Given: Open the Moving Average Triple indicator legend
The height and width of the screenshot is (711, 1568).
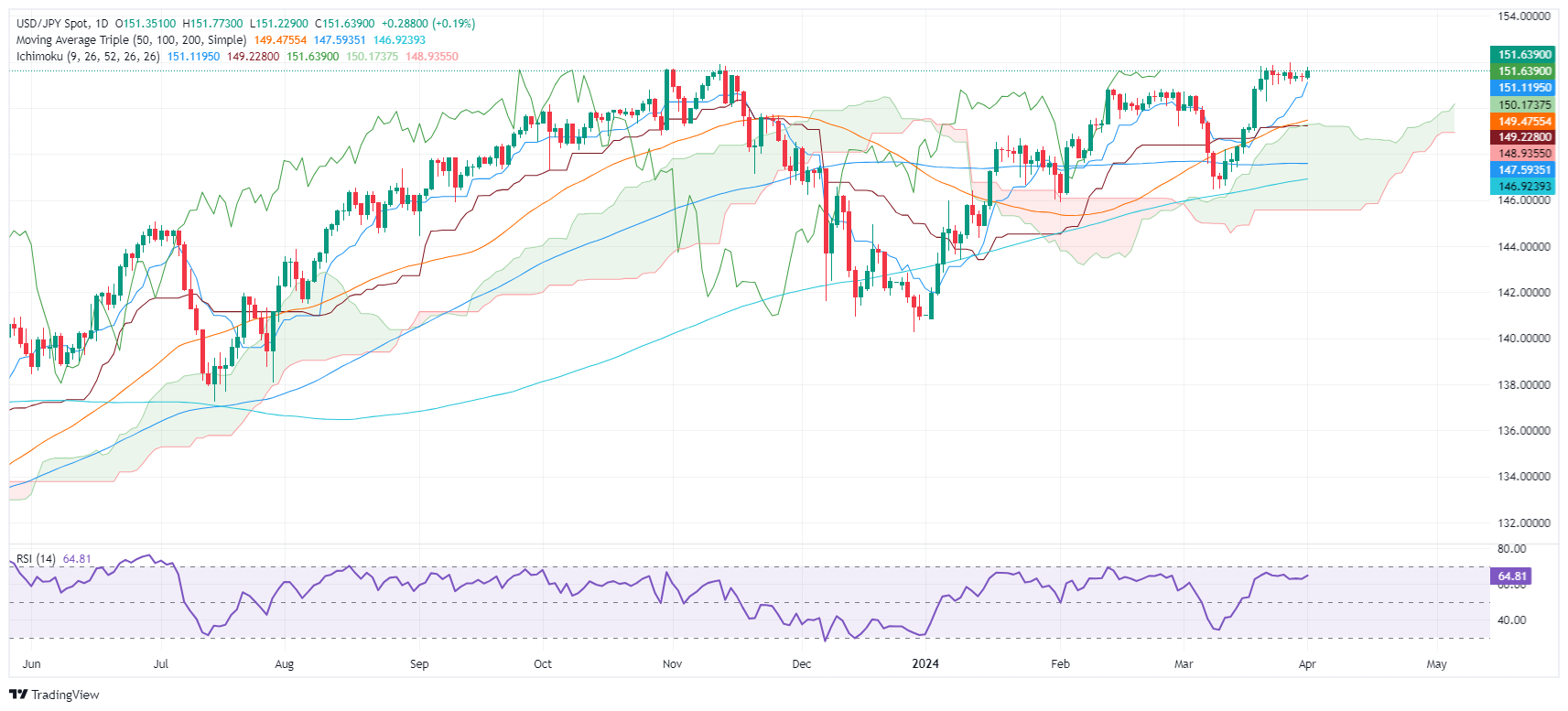Looking at the screenshot, I should pyautogui.click(x=131, y=40).
